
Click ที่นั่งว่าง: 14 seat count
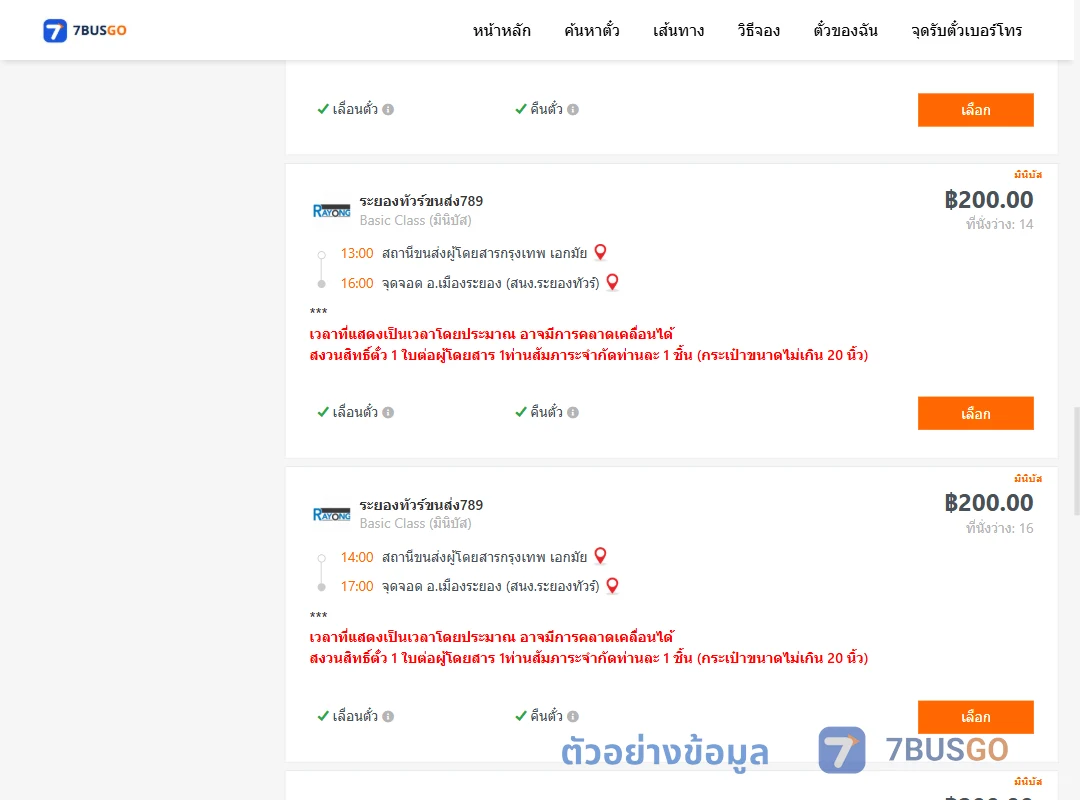point(999,224)
